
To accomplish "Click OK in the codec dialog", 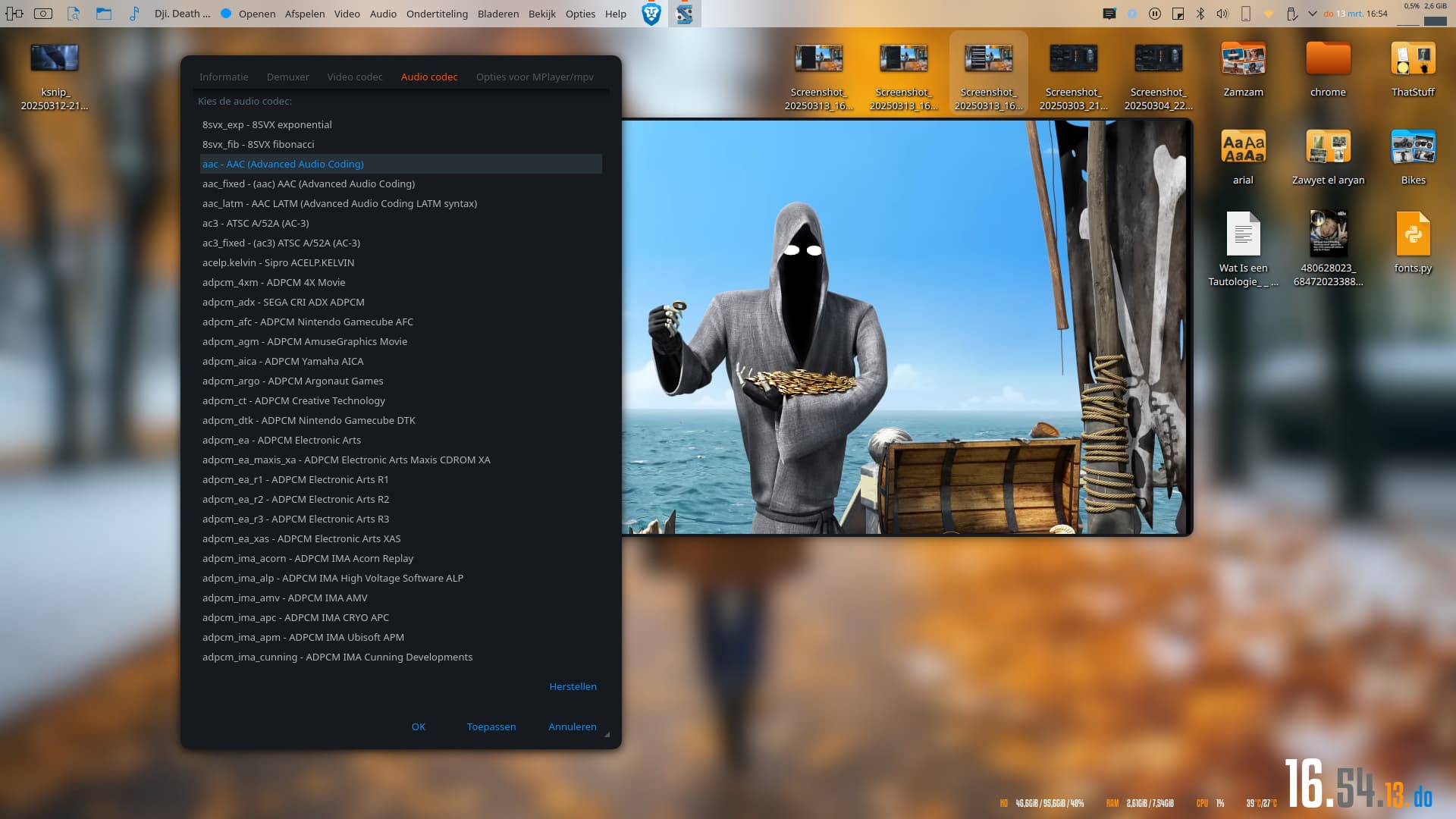I will pyautogui.click(x=419, y=726).
